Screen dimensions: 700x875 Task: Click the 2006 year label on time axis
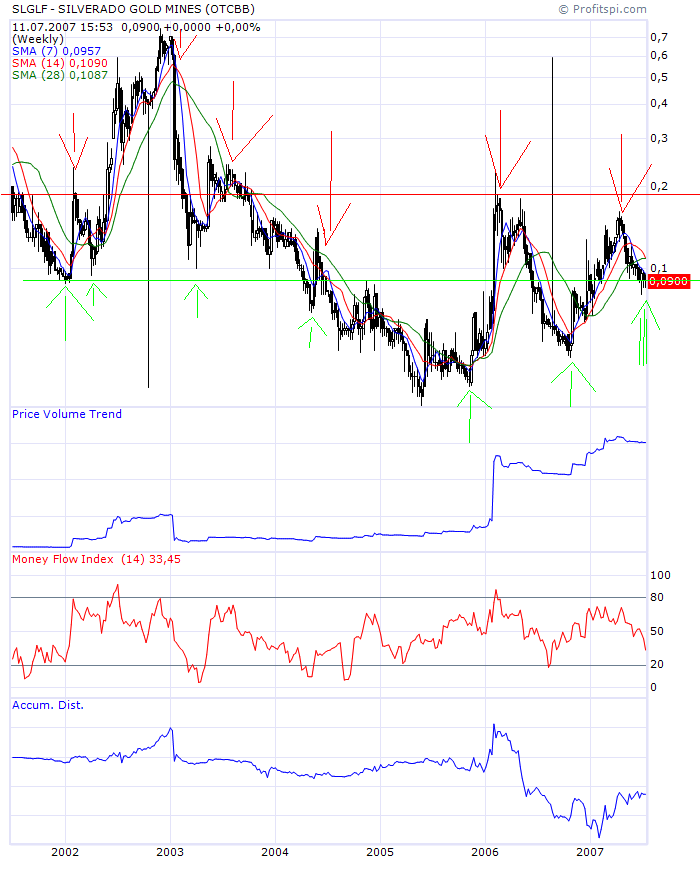(485, 852)
